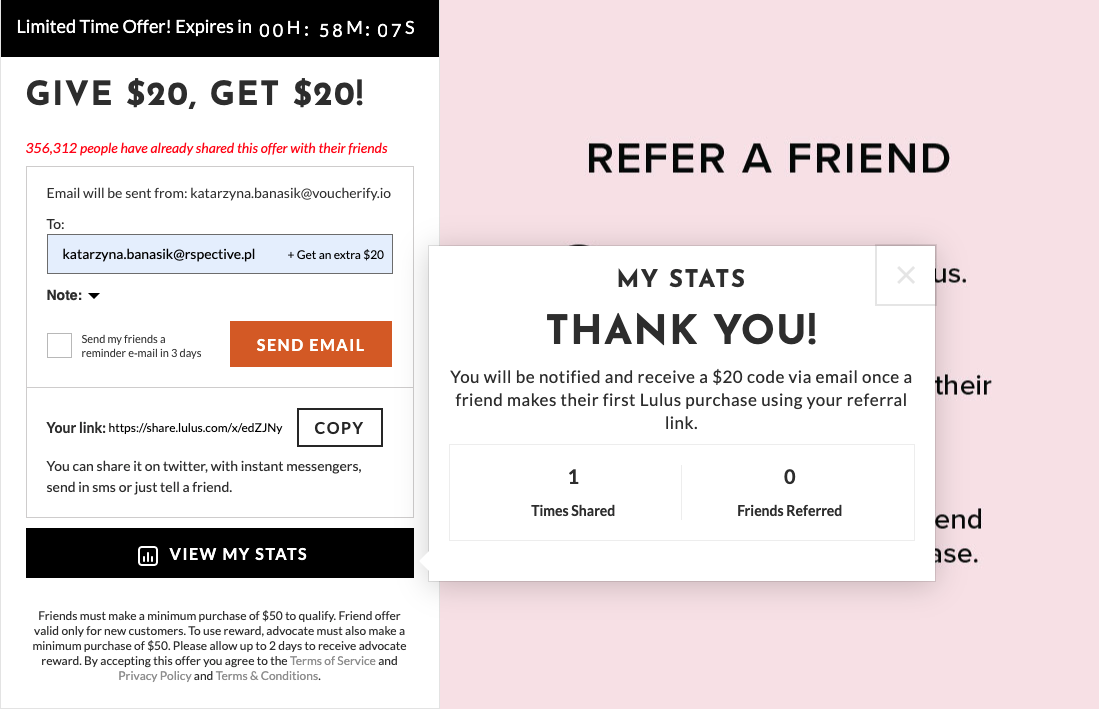Click the Get an extra $20 link
Screen dimensions: 1099x712
tap(336, 255)
